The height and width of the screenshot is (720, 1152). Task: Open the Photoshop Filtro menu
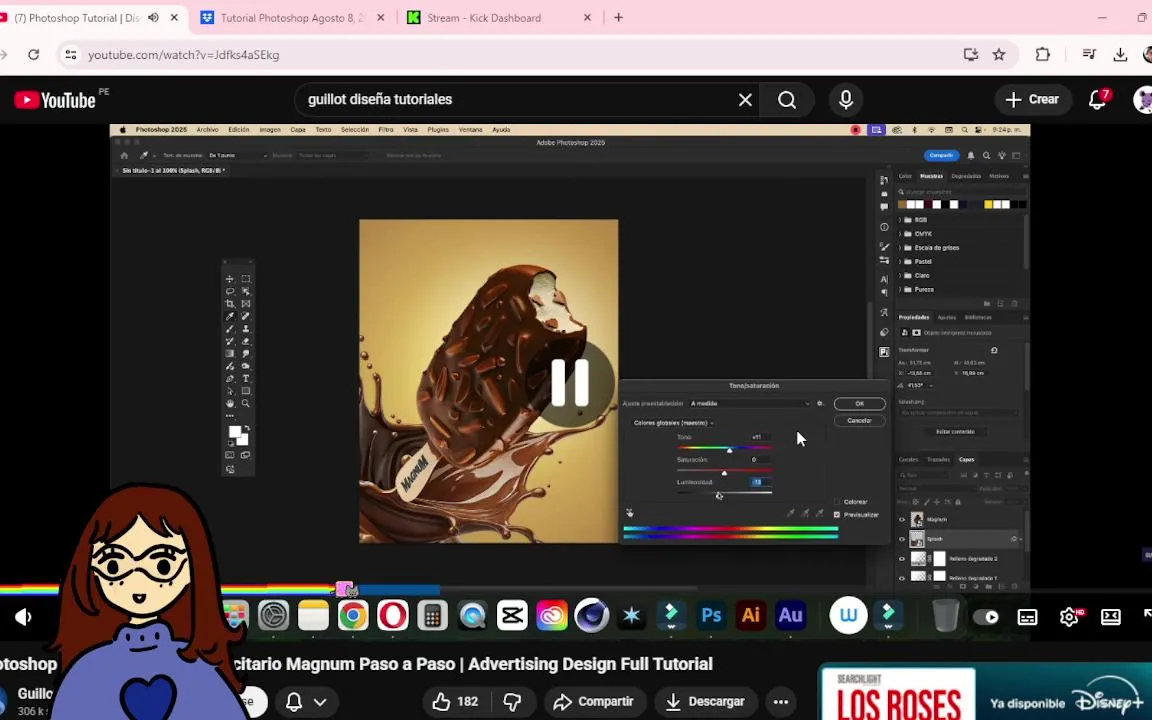click(x=386, y=130)
